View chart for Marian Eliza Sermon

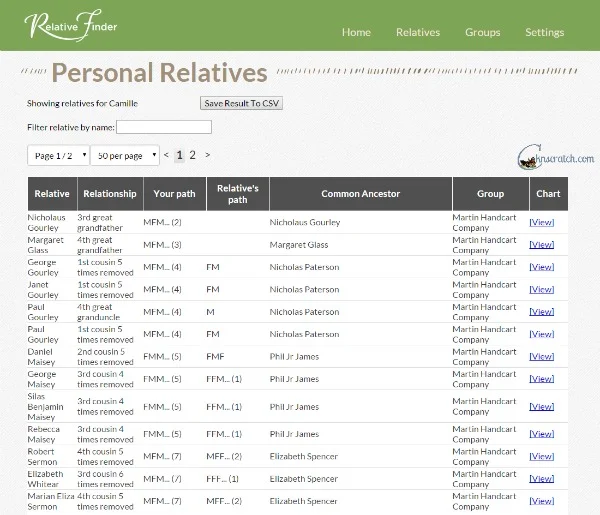pos(541,501)
